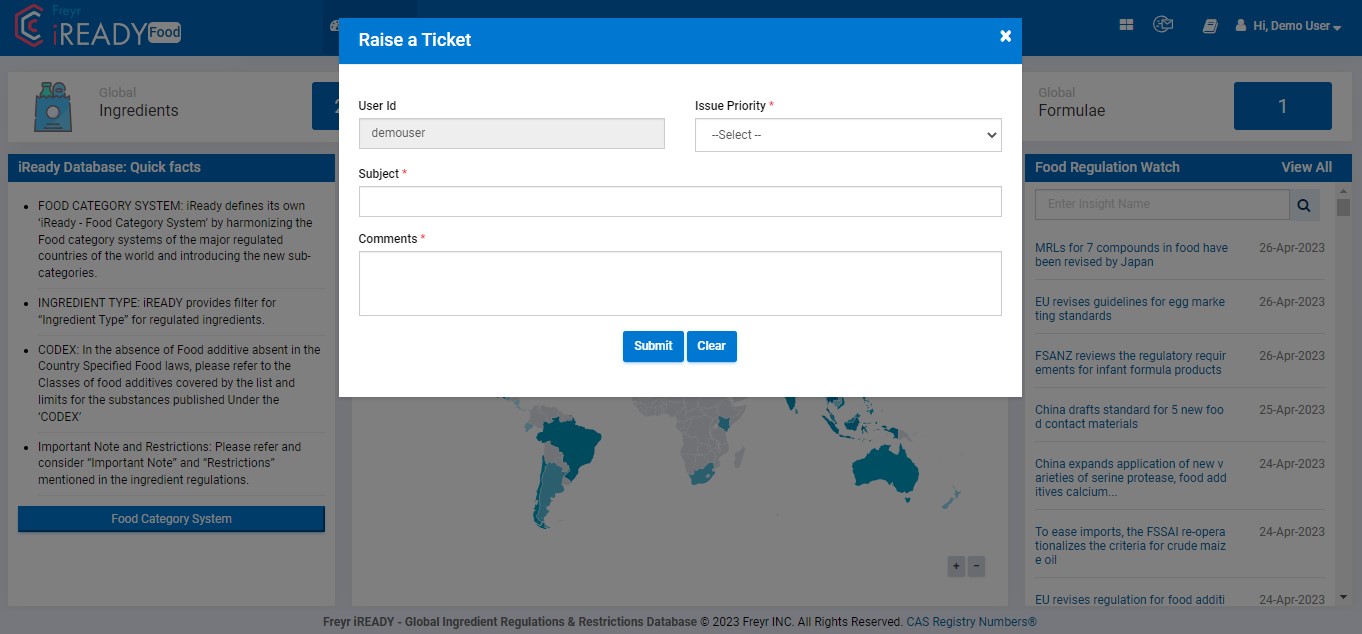Click the Global Ingredients grocery bag icon

52,106
